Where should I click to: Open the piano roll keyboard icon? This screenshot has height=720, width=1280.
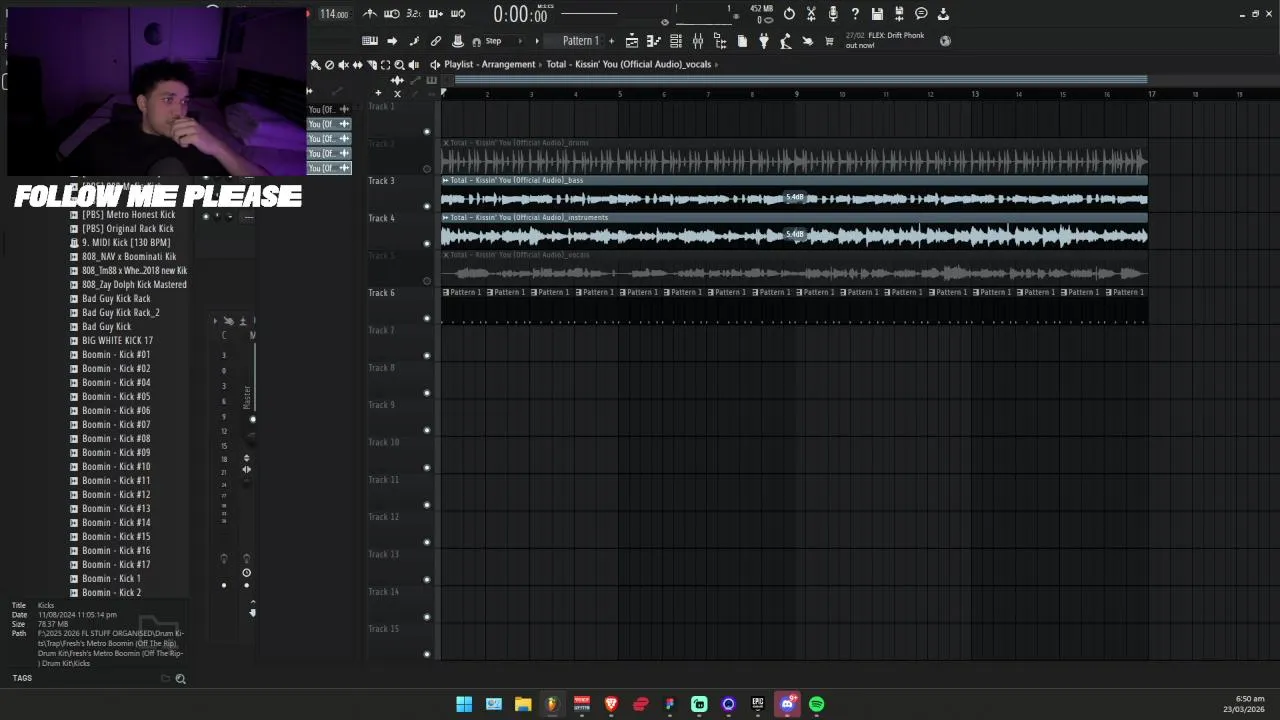pyautogui.click(x=370, y=41)
